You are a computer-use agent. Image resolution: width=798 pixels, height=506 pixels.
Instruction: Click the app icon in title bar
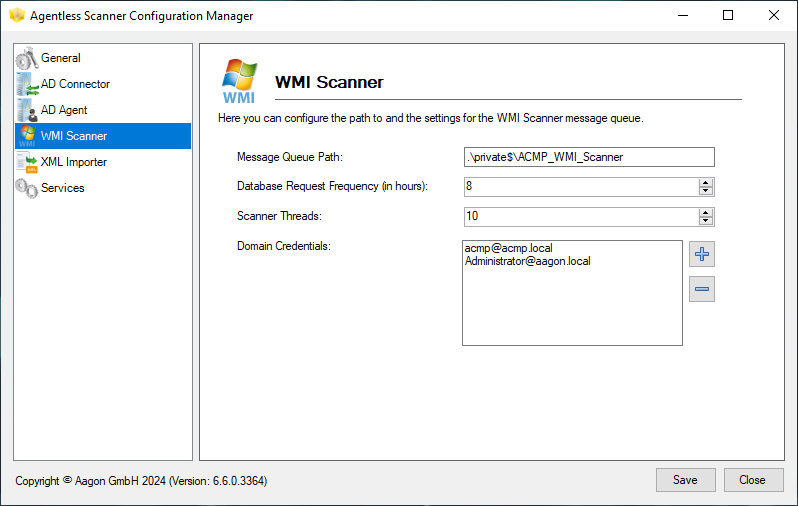click(x=17, y=15)
